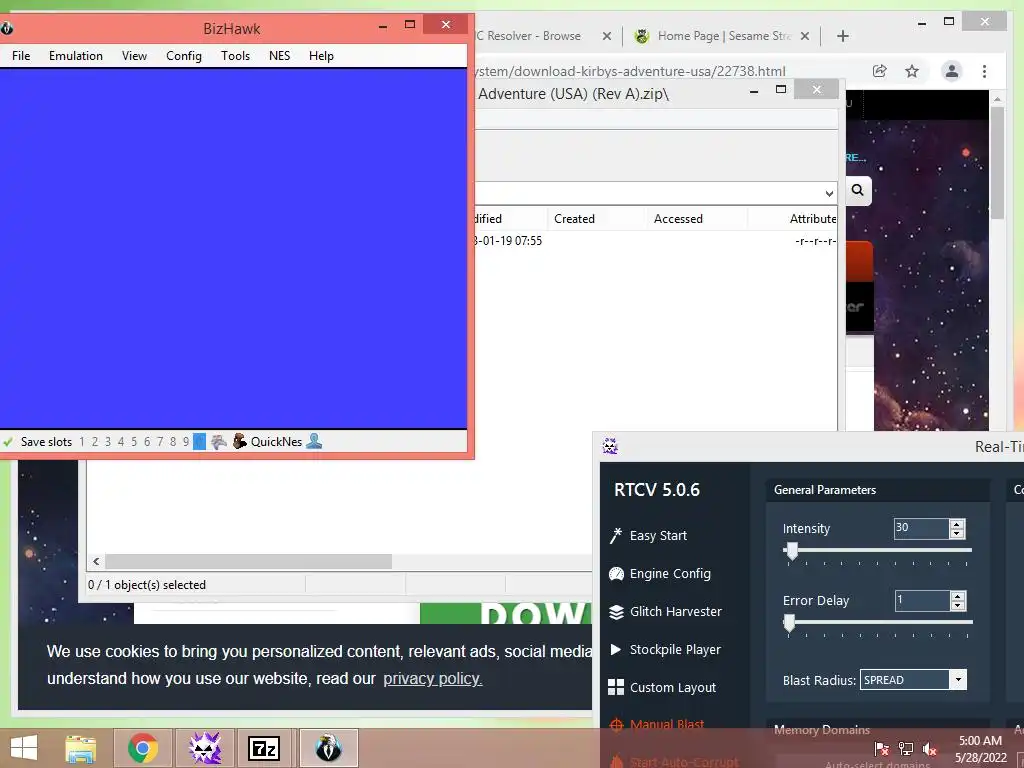Sort by Created column in 7-Zip
This screenshot has width=1024, height=768.
[574, 219]
